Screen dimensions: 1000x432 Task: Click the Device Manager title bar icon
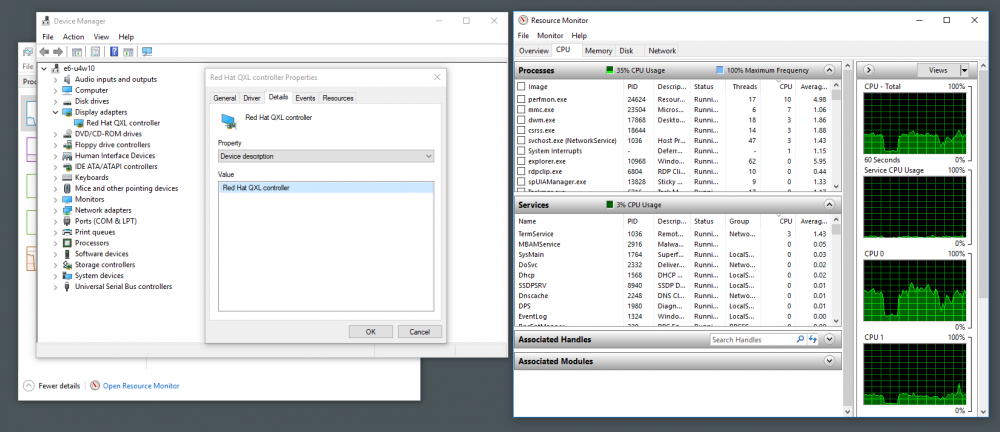click(x=46, y=20)
